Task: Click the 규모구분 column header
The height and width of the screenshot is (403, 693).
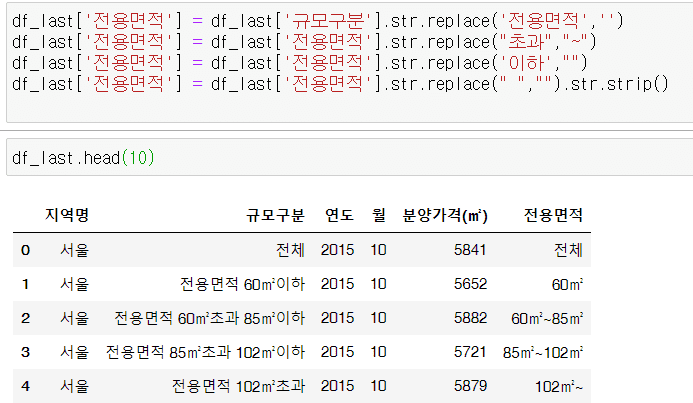Action: pyautogui.click(x=275, y=215)
